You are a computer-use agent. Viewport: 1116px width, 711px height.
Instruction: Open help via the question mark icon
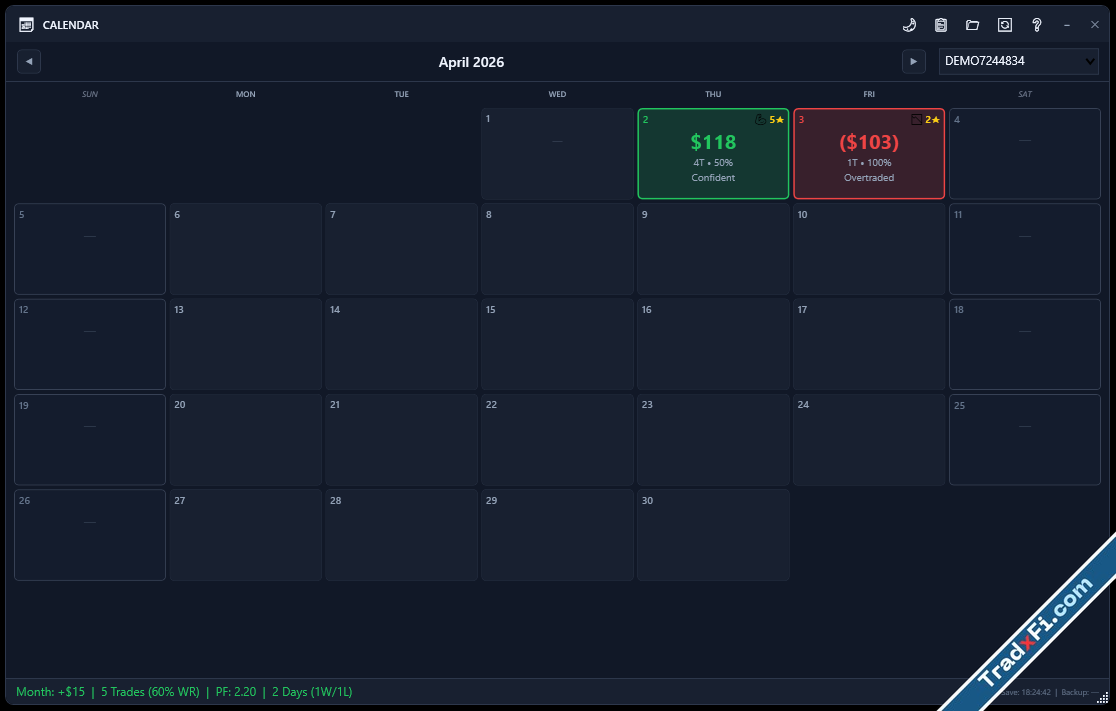click(x=1037, y=25)
